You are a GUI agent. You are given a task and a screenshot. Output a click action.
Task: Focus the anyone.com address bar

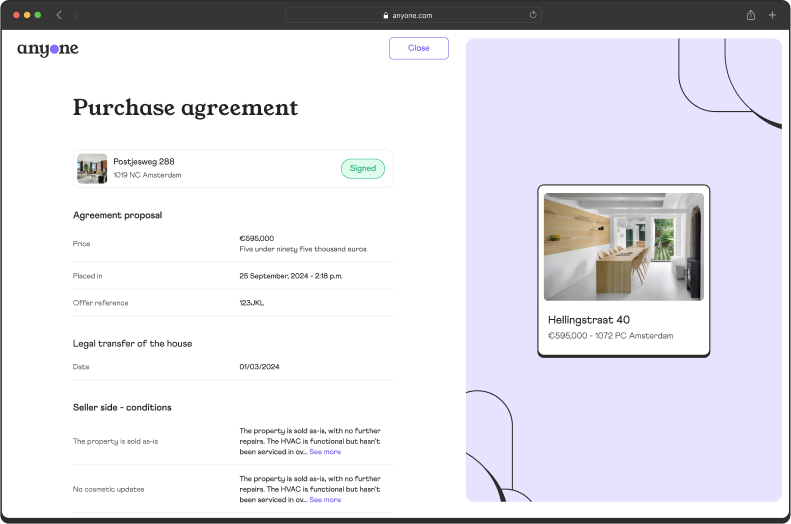pyautogui.click(x=412, y=15)
